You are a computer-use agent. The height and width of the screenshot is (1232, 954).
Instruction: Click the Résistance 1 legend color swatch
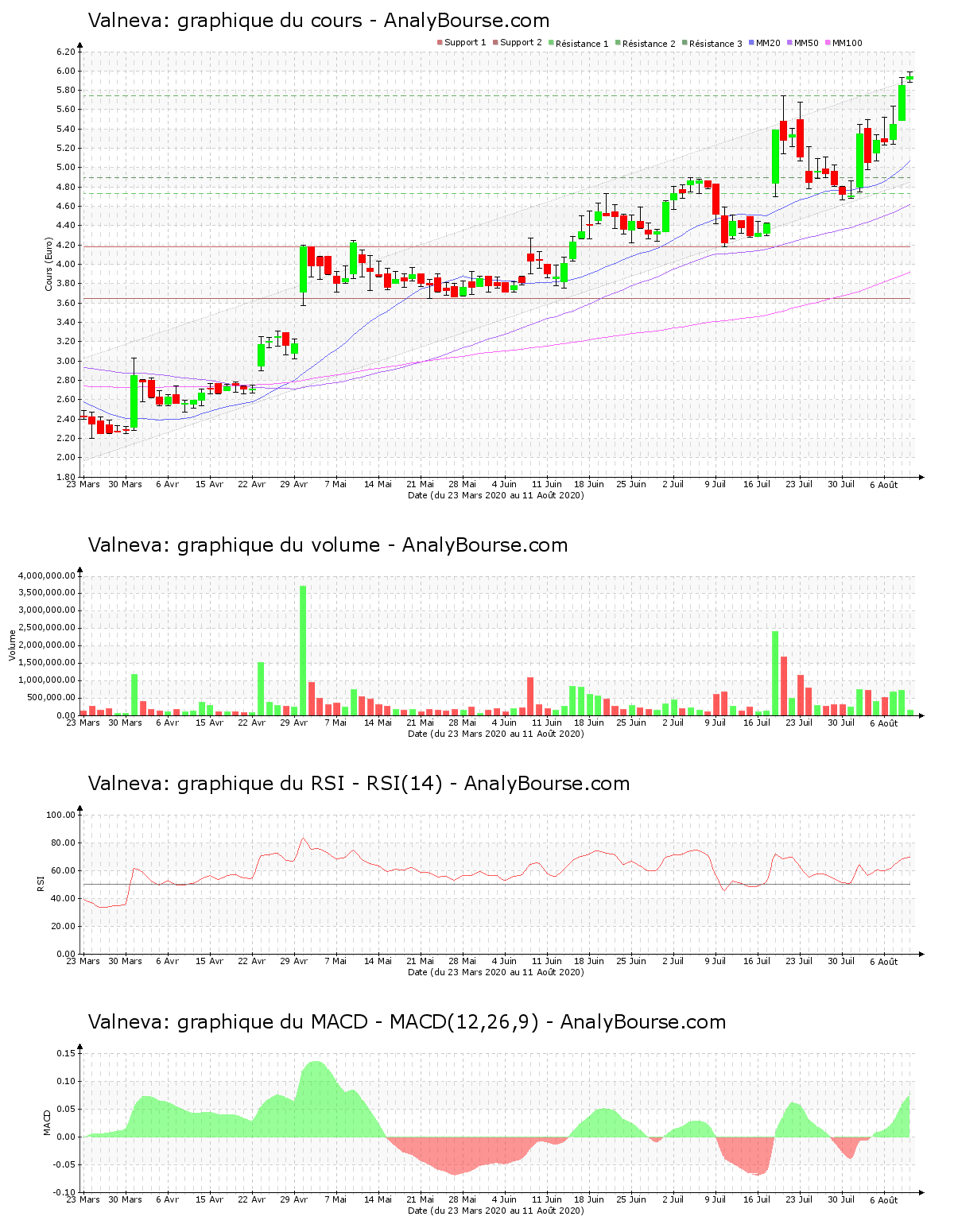(x=551, y=43)
